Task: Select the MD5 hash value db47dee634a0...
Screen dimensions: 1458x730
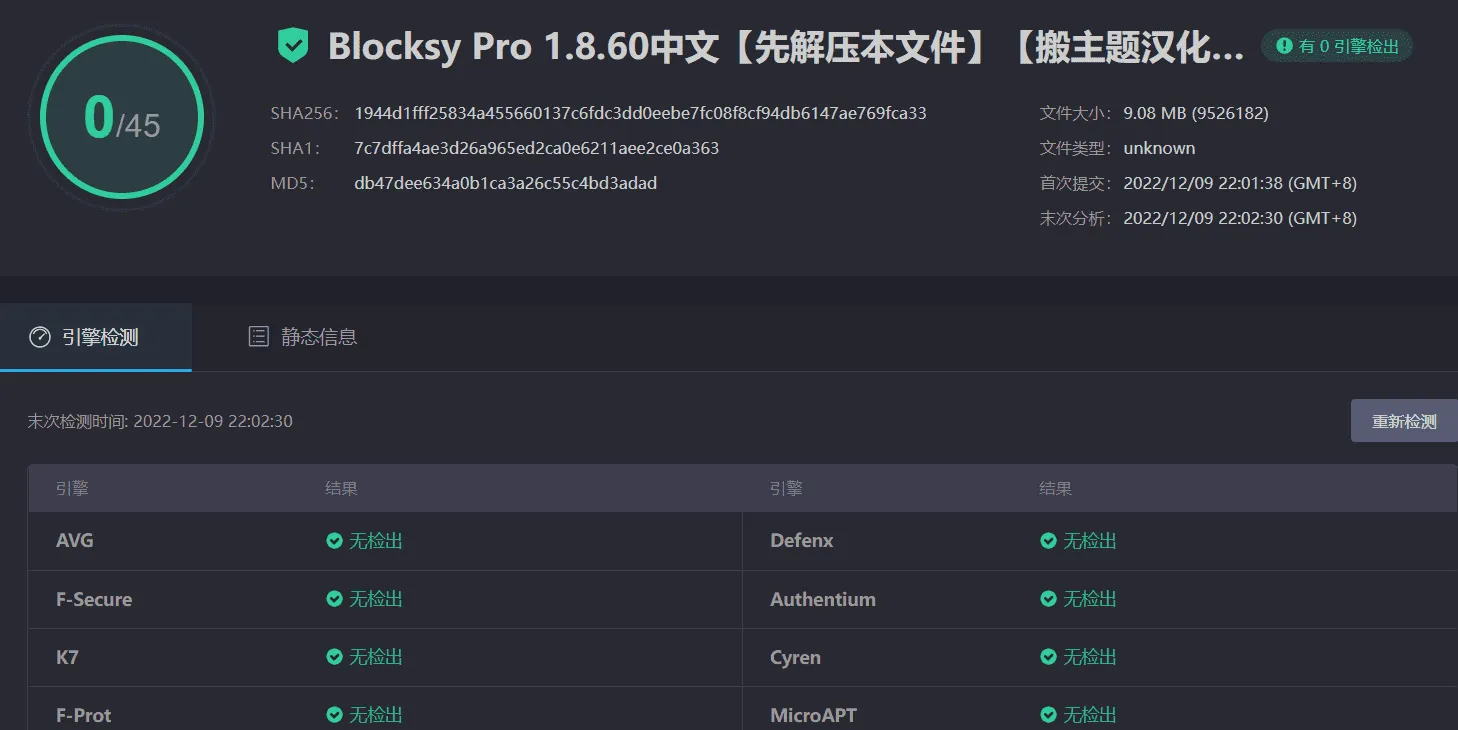Action: pos(505,183)
